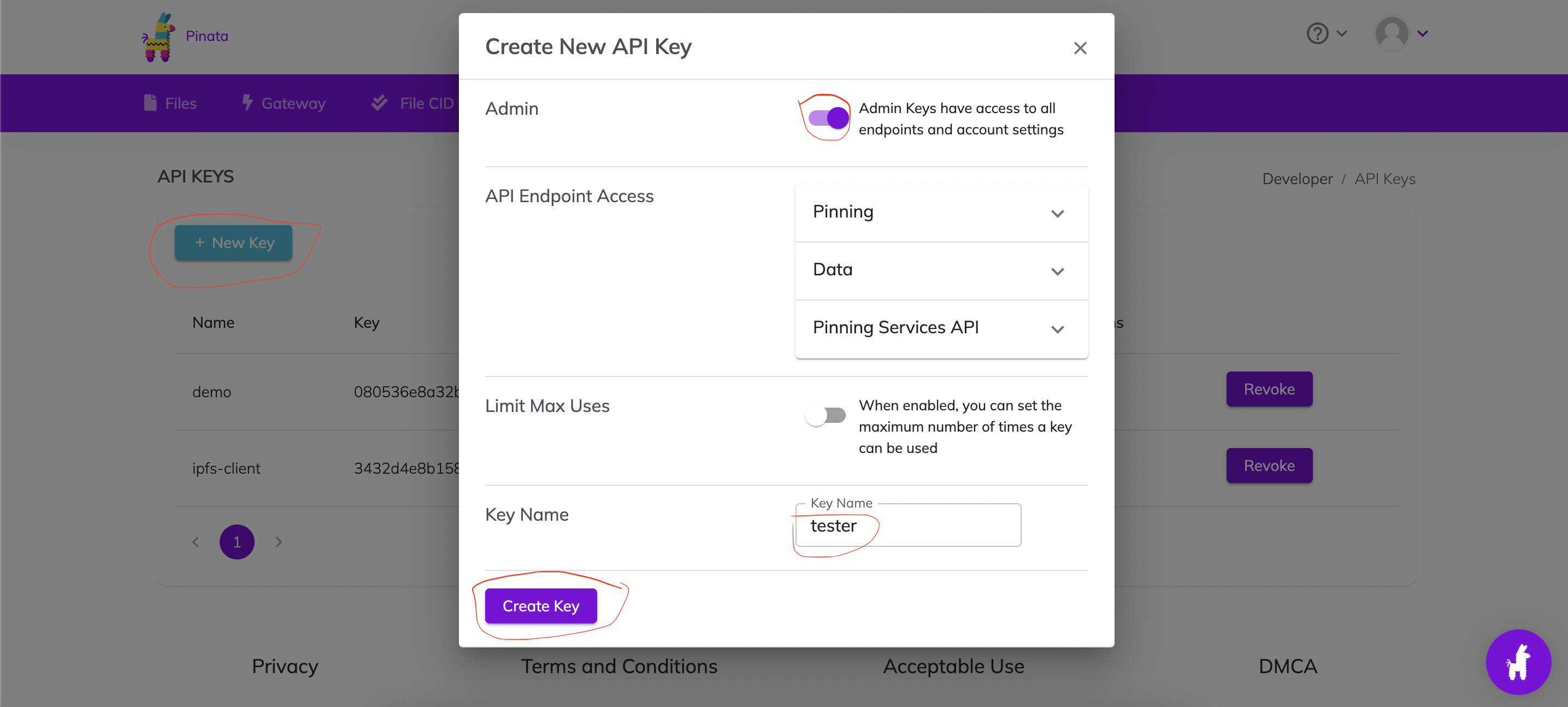Open the Privacy footer link
This screenshot has width=1568, height=707.
tap(284, 665)
